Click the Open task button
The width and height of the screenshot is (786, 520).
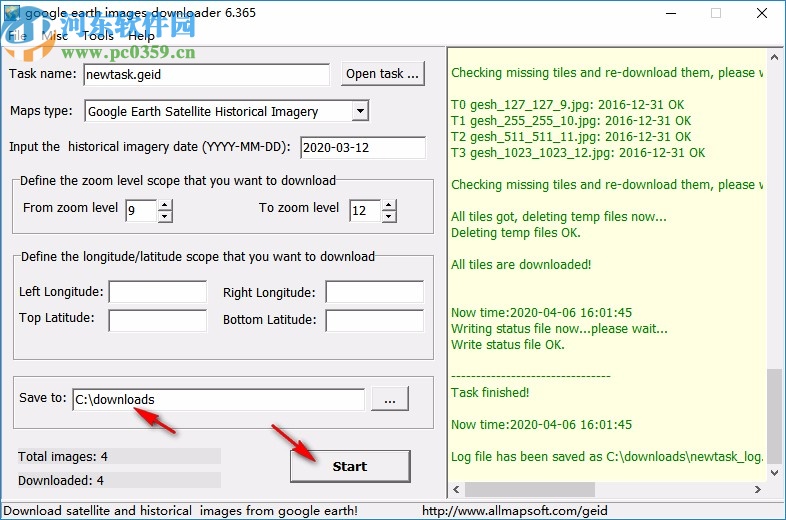(382, 74)
